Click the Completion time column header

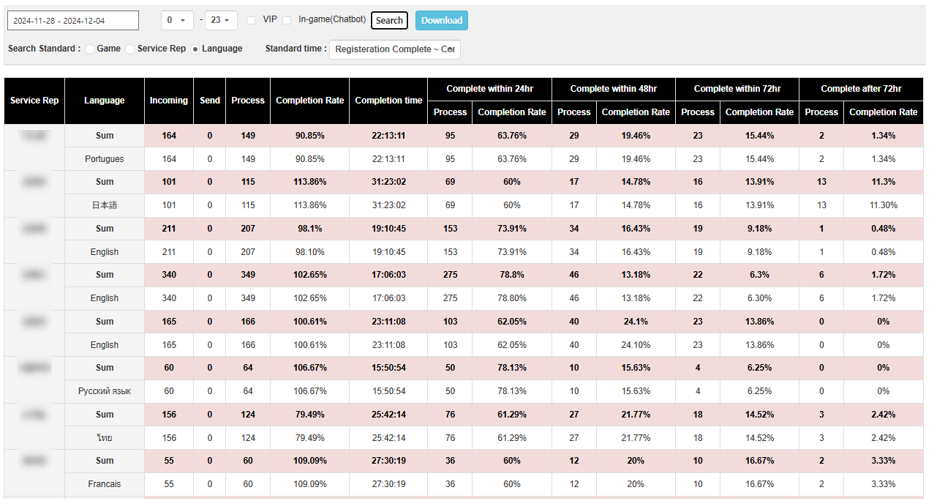tap(388, 101)
